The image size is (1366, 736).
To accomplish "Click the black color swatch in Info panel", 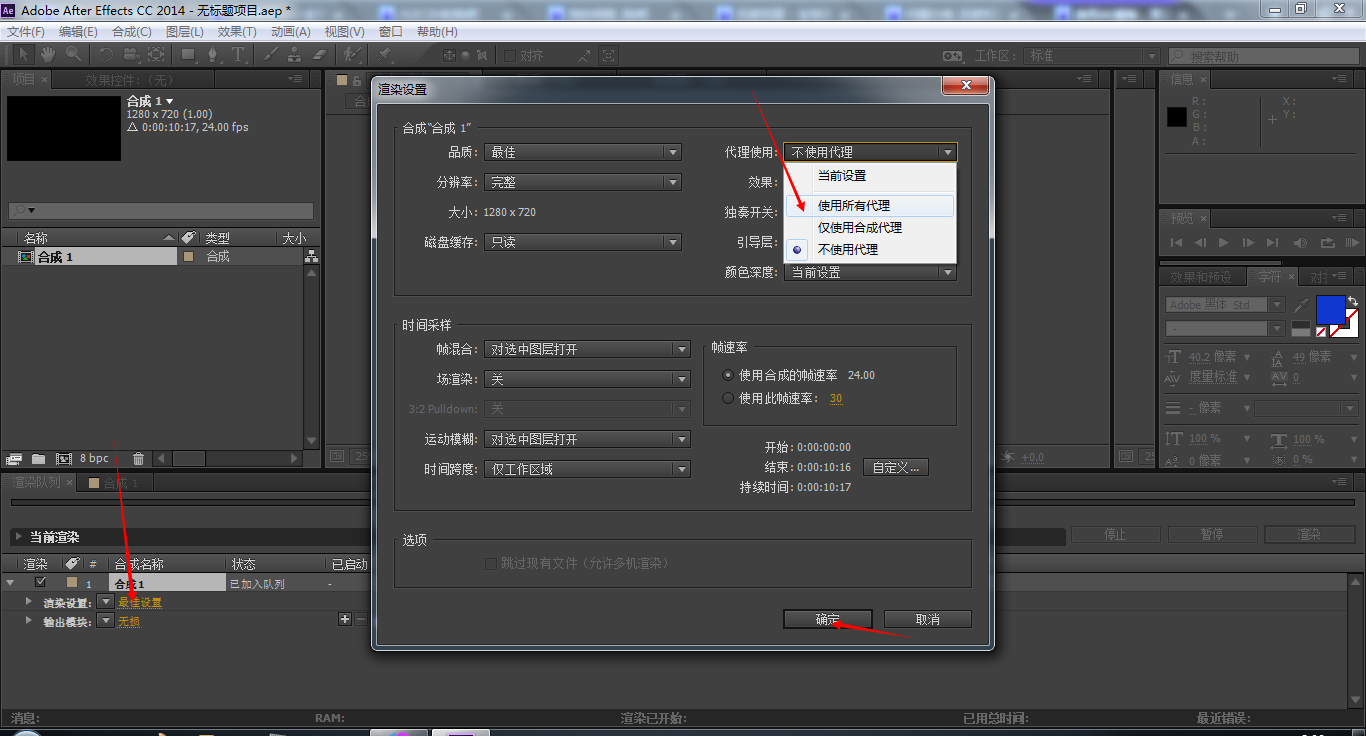I will click(1177, 116).
